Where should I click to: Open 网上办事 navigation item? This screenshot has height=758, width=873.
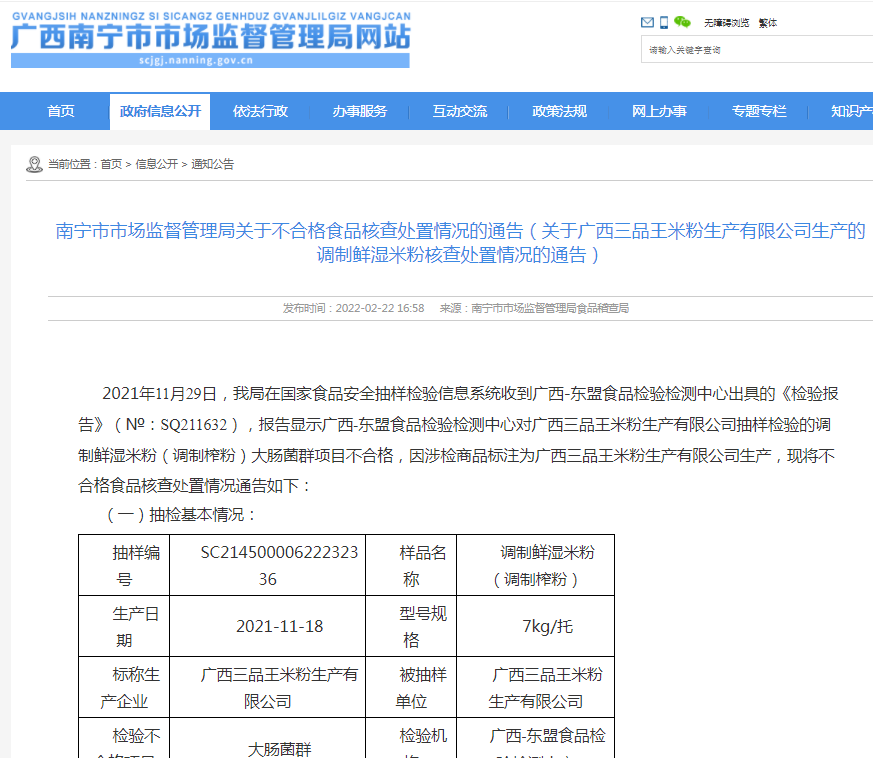click(x=659, y=111)
